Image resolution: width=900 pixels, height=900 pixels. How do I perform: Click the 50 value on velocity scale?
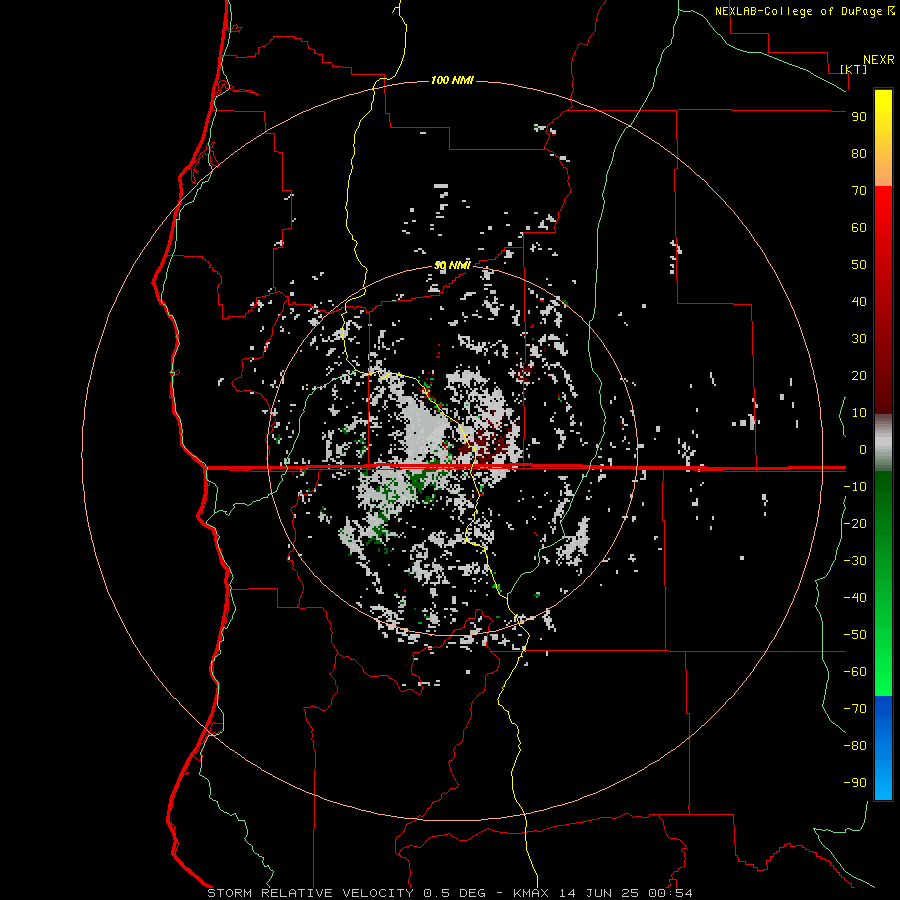pyautogui.click(x=859, y=265)
